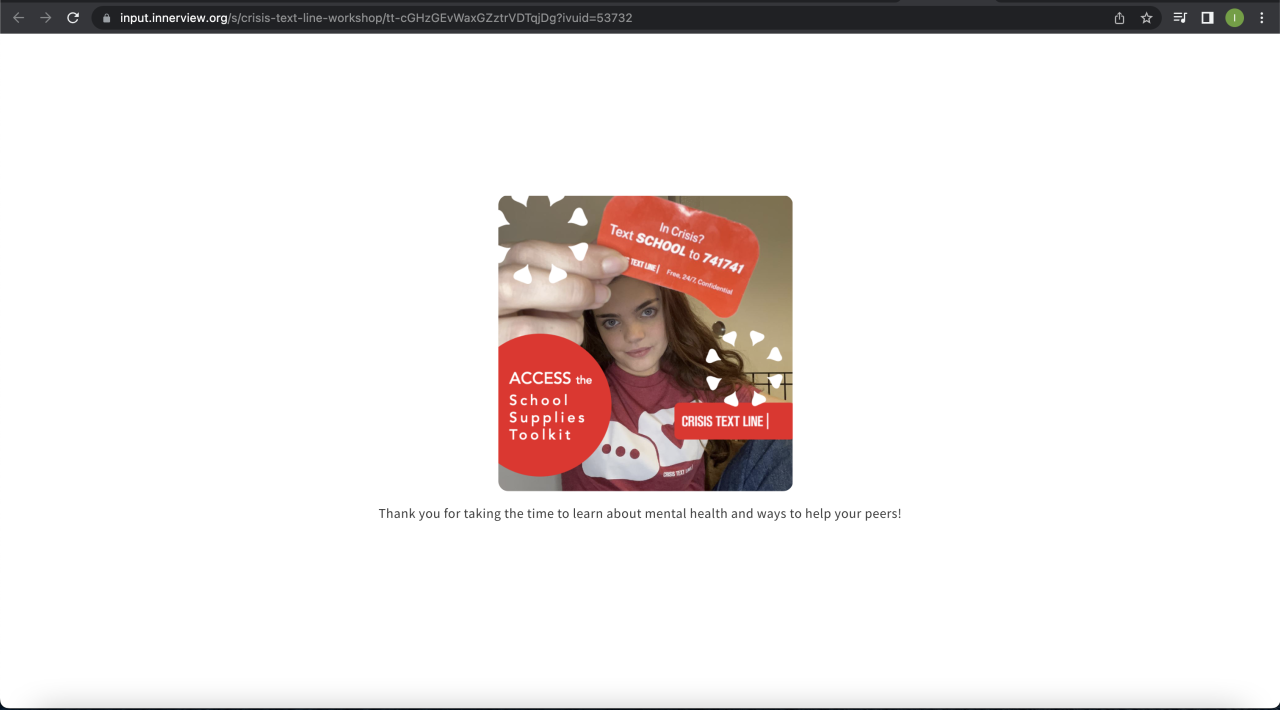Image resolution: width=1280 pixels, height=710 pixels.
Task: Open the media controls icon in toolbar
Action: pos(1180,18)
